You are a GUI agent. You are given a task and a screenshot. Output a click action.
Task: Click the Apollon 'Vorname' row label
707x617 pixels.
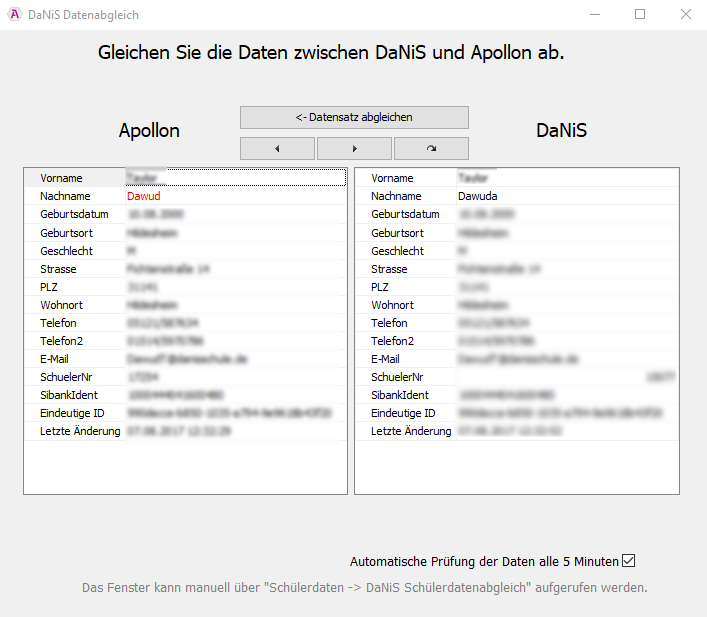coord(61,178)
